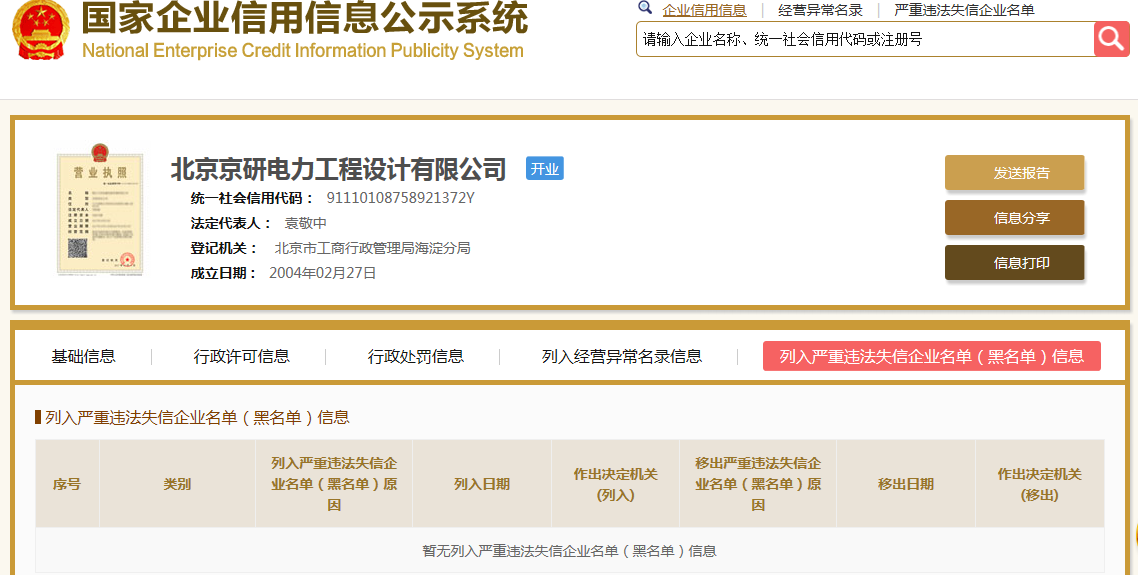Click the 移出严重违法失信企业名单（黑名单）原因 column header
The width and height of the screenshot is (1138, 575).
click(x=758, y=484)
